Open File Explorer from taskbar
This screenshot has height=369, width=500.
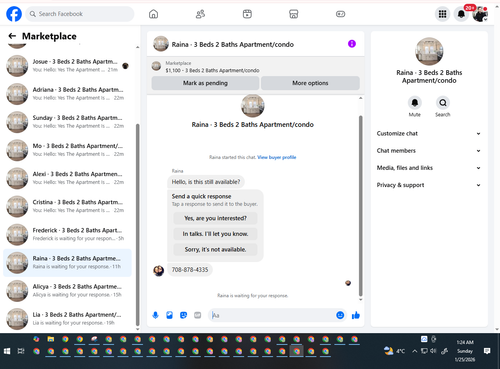tap(51, 339)
